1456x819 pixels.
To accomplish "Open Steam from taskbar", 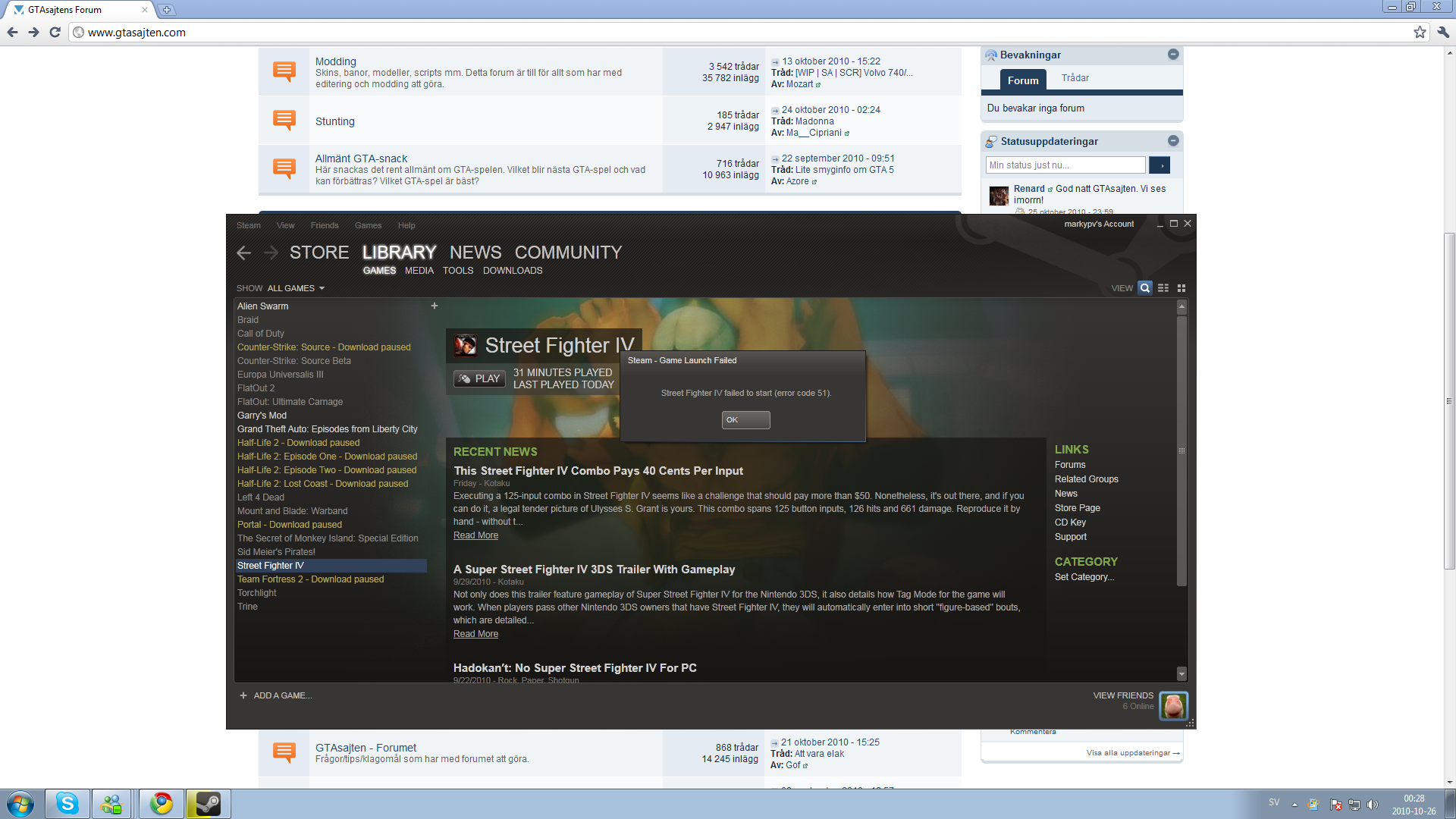I will pyautogui.click(x=208, y=804).
